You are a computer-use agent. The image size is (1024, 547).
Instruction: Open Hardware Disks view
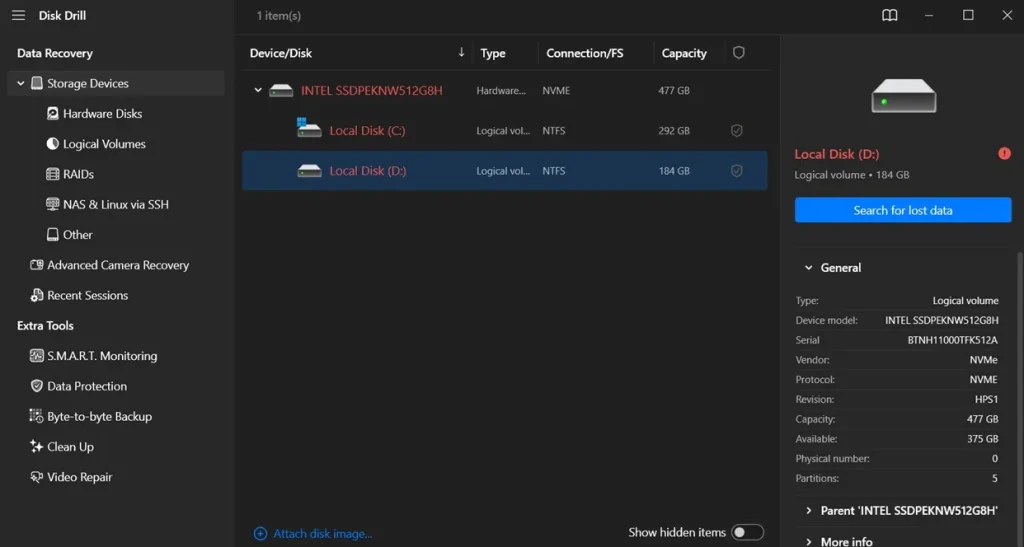coord(103,114)
